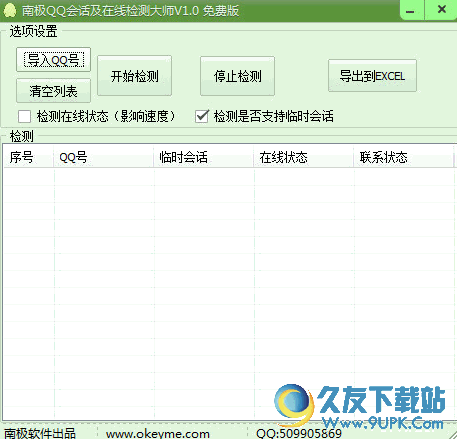457x439 pixels.
Task: Sort by the 序号 column header
Action: point(28,157)
